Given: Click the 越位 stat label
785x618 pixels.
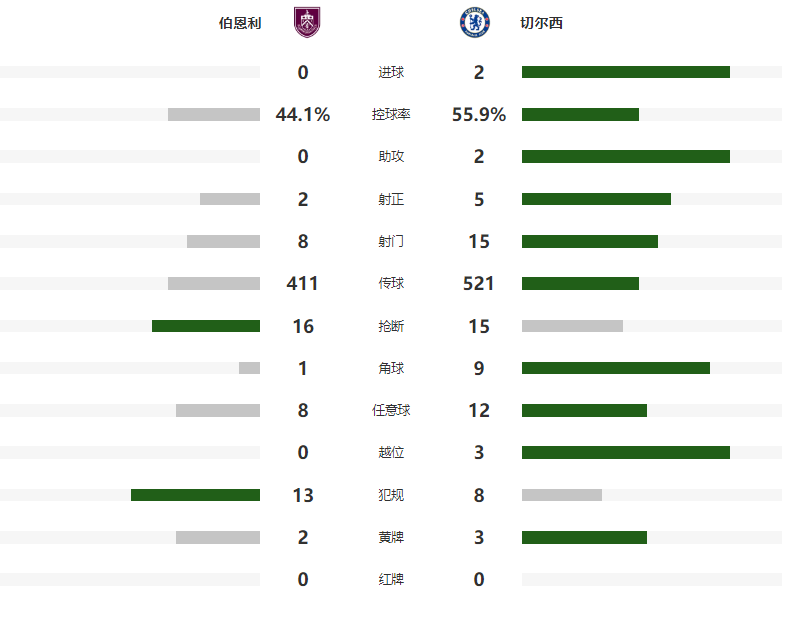Looking at the screenshot, I should click(x=391, y=453).
